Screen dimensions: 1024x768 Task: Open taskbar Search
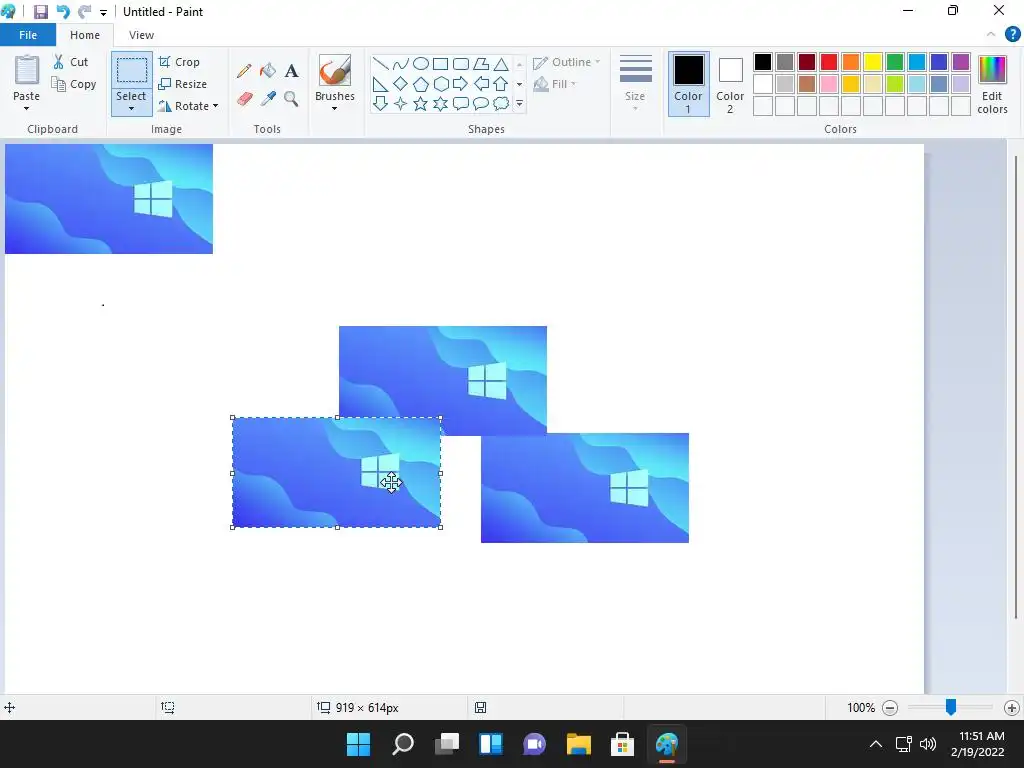tap(402, 744)
